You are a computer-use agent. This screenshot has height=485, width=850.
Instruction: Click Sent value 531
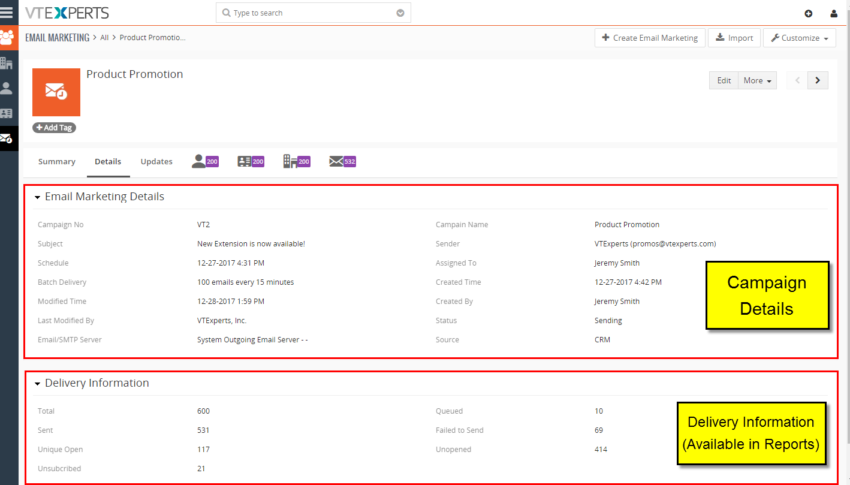point(203,430)
